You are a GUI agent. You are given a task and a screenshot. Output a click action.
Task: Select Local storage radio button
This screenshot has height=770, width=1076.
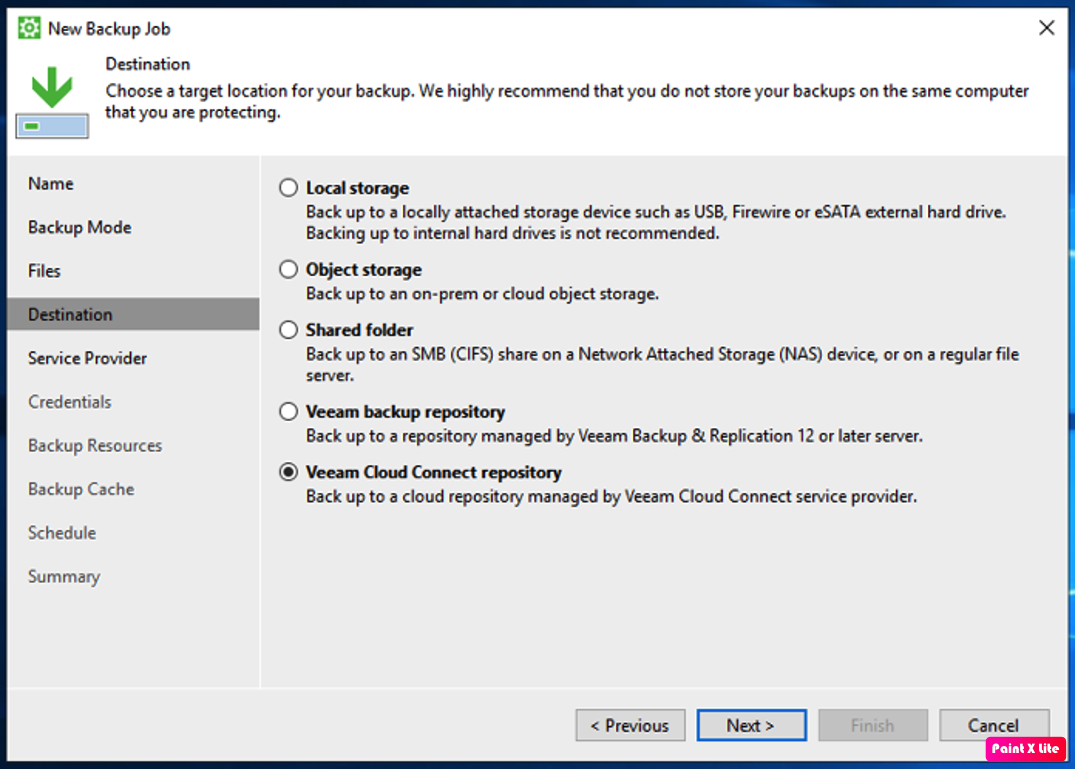288,187
